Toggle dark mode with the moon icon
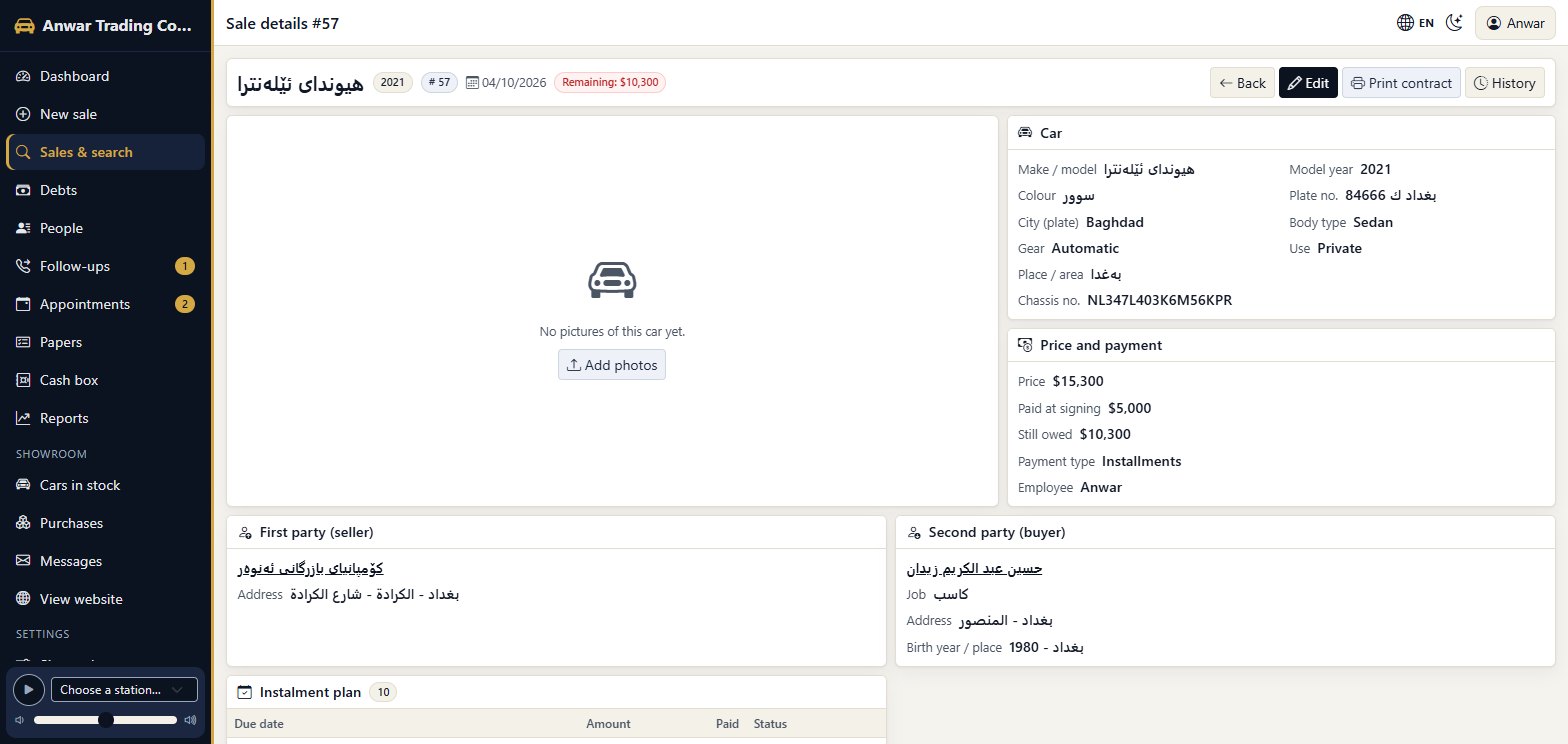This screenshot has height=744, width=1568. 1454,23
